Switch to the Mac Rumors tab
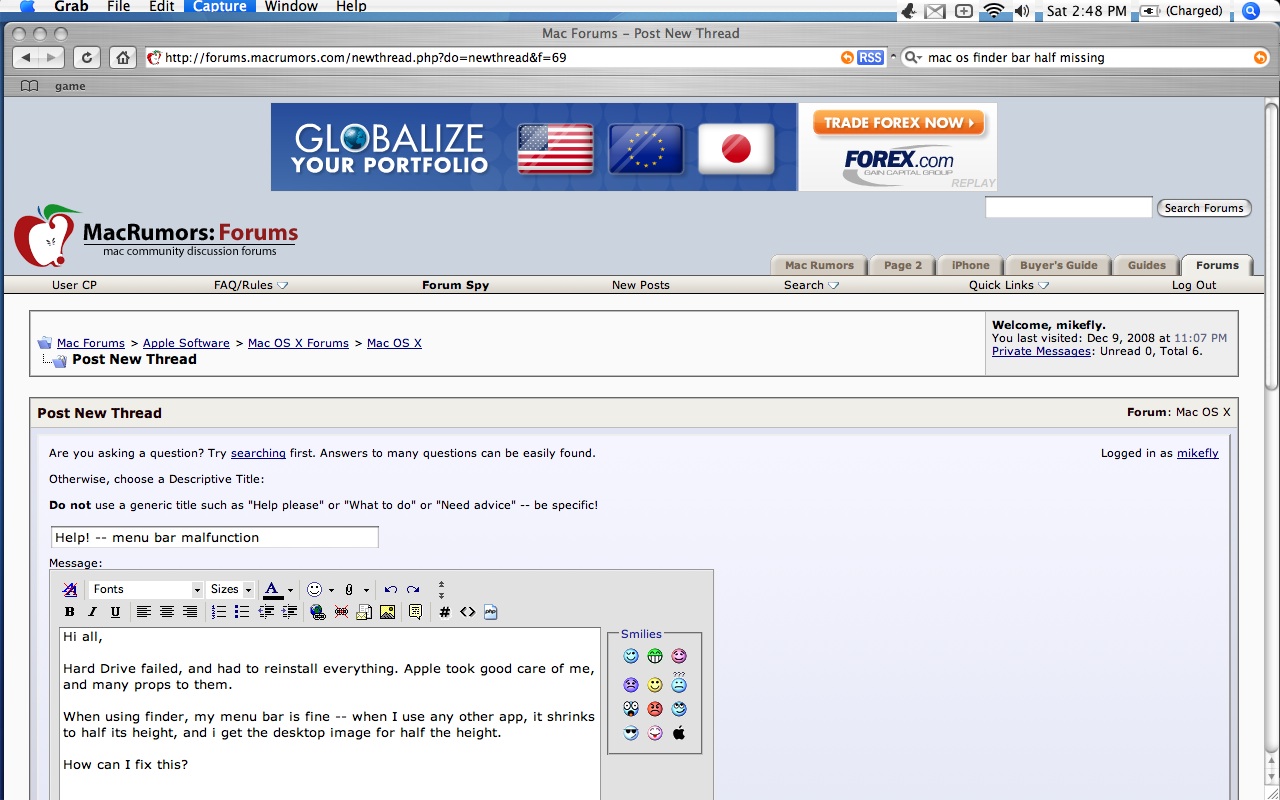The width and height of the screenshot is (1280, 800). [819, 265]
